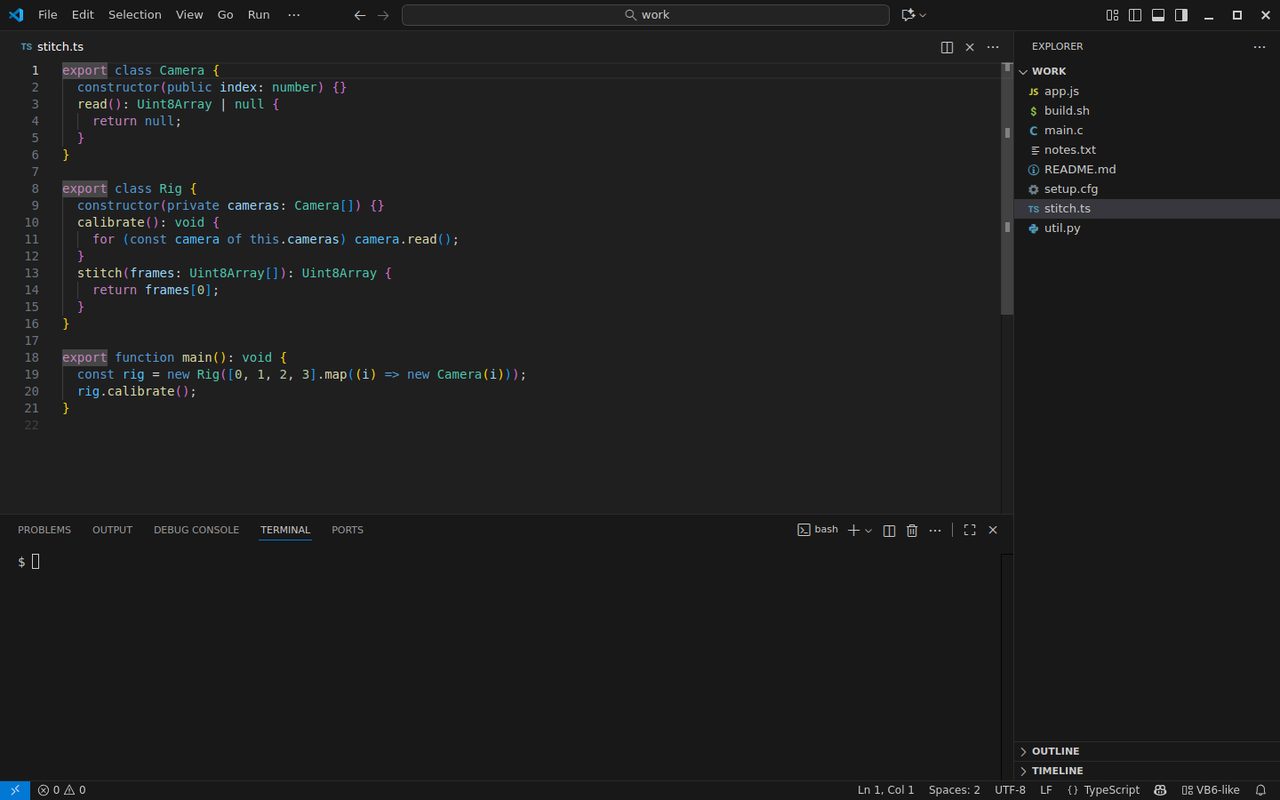Split the terminal pane
The image size is (1280, 800).
(x=889, y=530)
